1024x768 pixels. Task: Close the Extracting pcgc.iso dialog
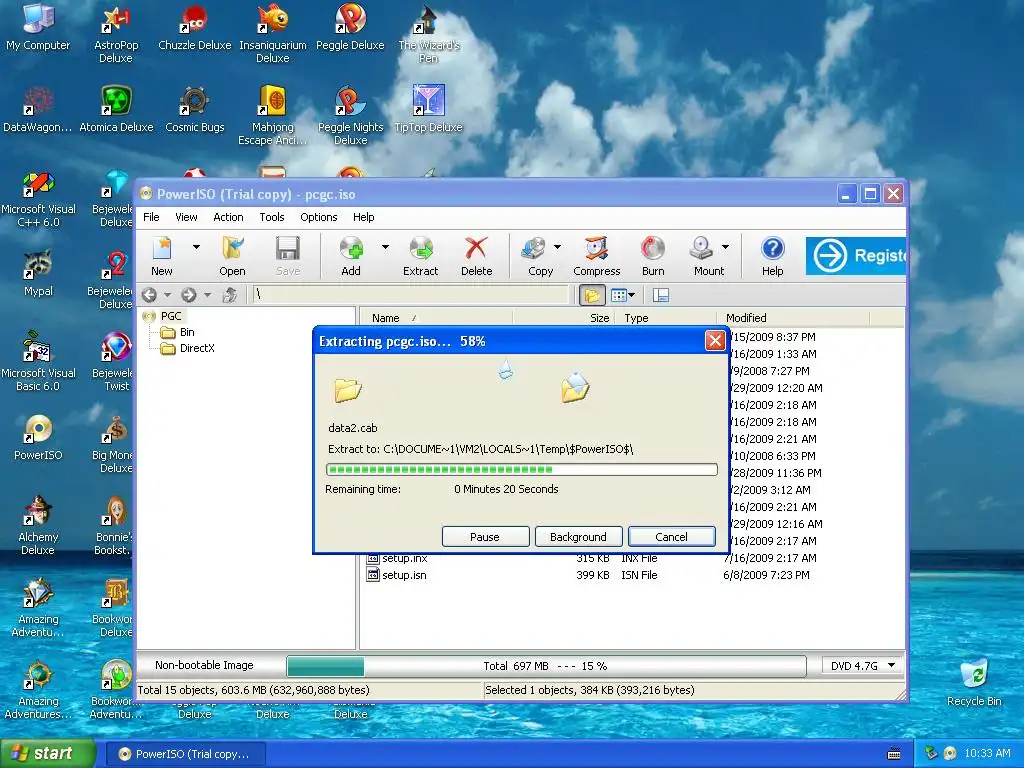(715, 340)
